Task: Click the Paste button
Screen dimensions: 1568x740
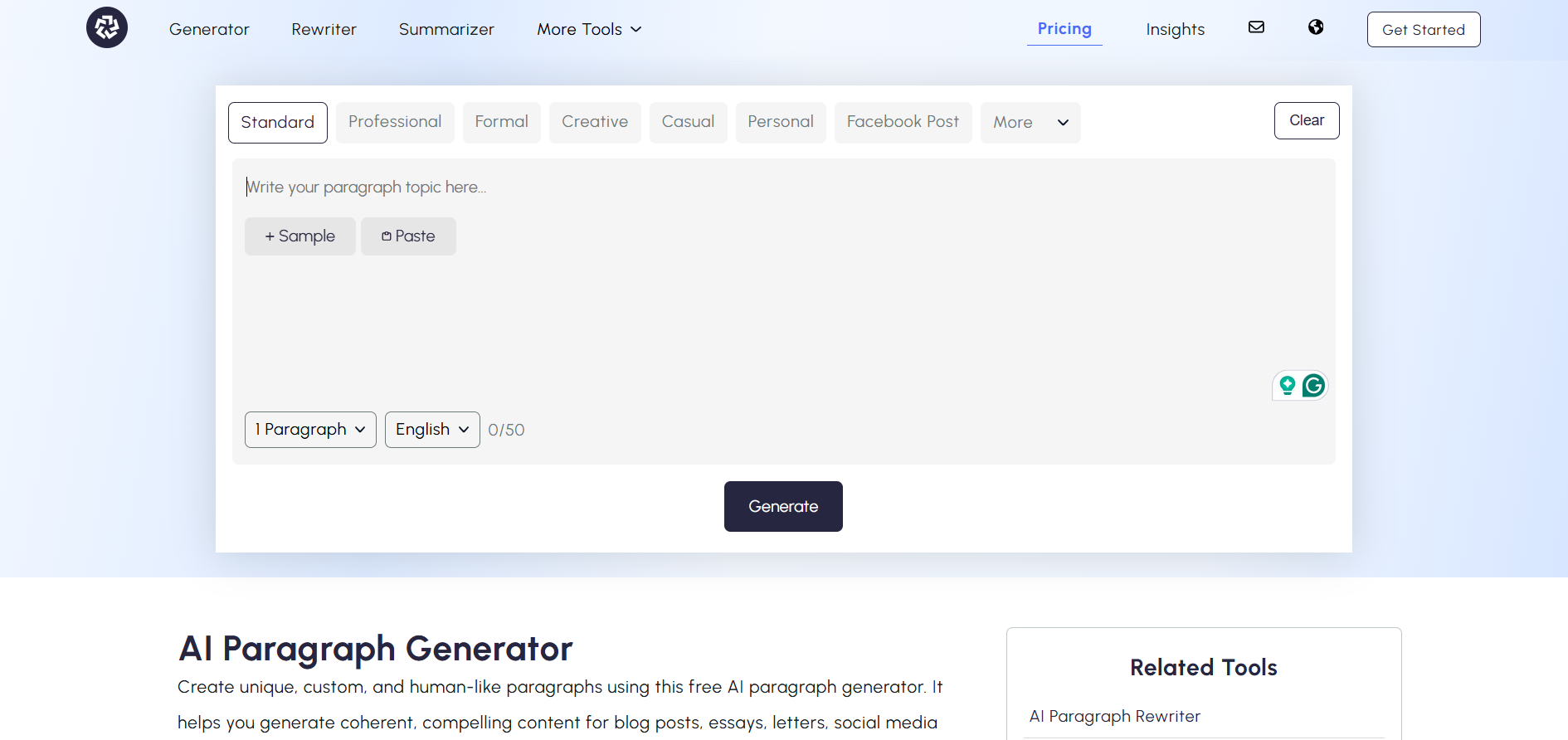Action: tap(408, 236)
